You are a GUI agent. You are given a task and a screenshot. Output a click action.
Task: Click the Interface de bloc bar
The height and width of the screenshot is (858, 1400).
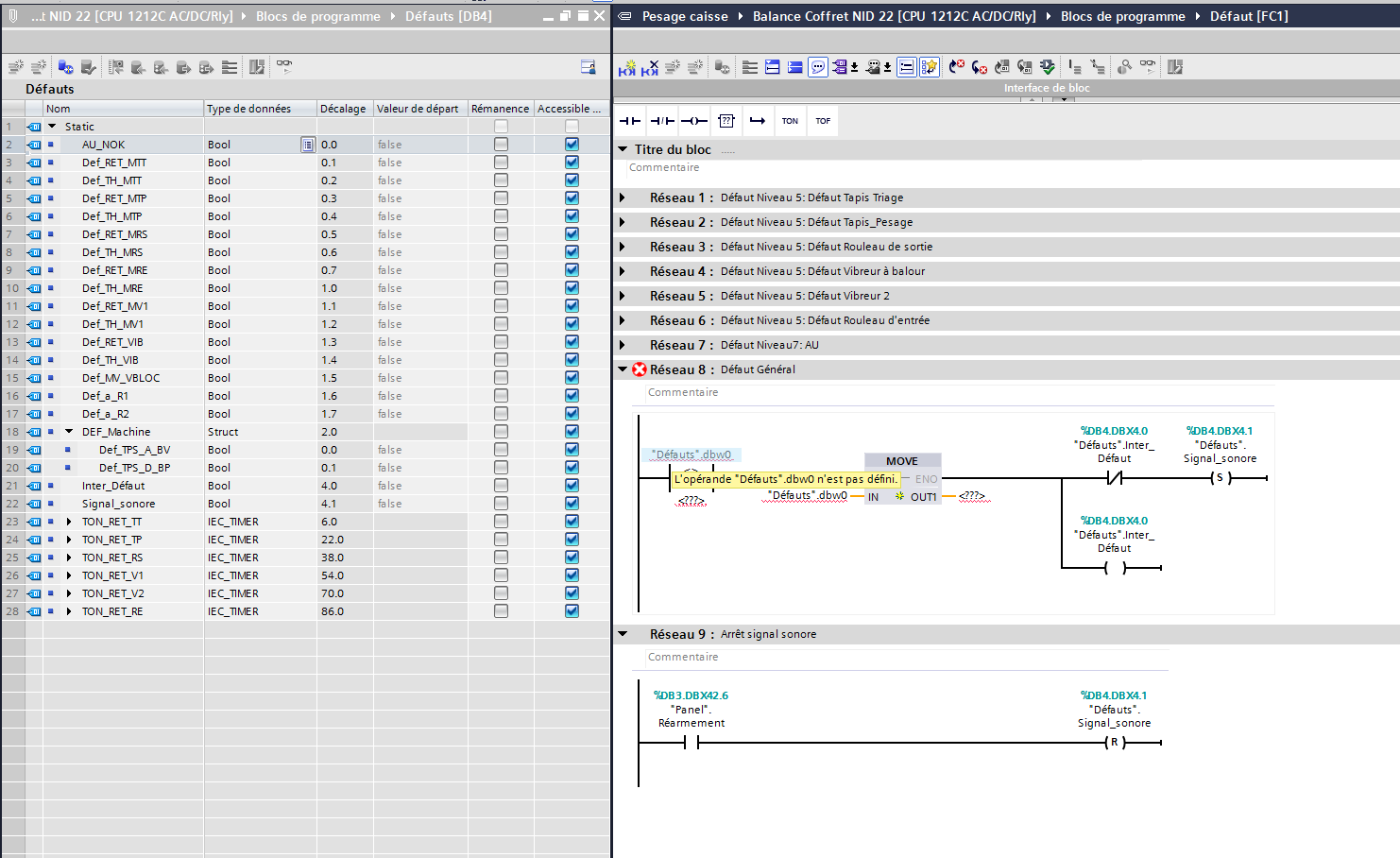(x=1046, y=88)
